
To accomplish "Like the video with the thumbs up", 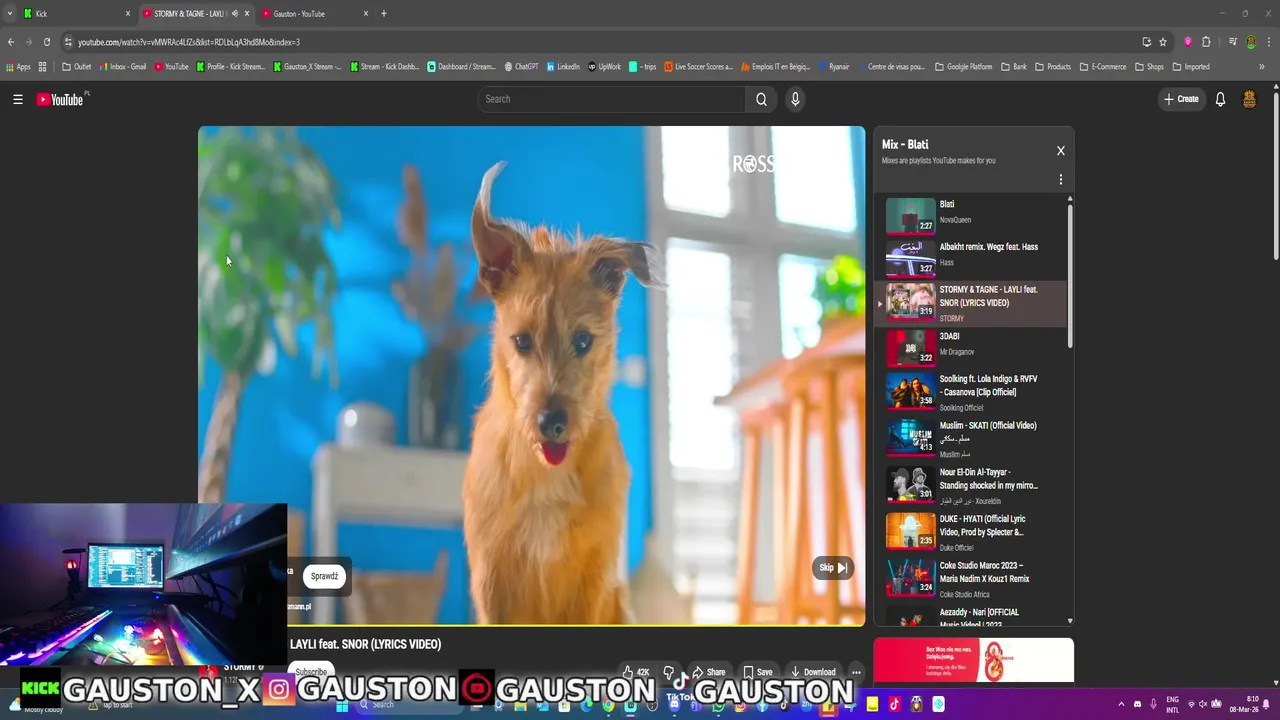I will click(x=635, y=672).
